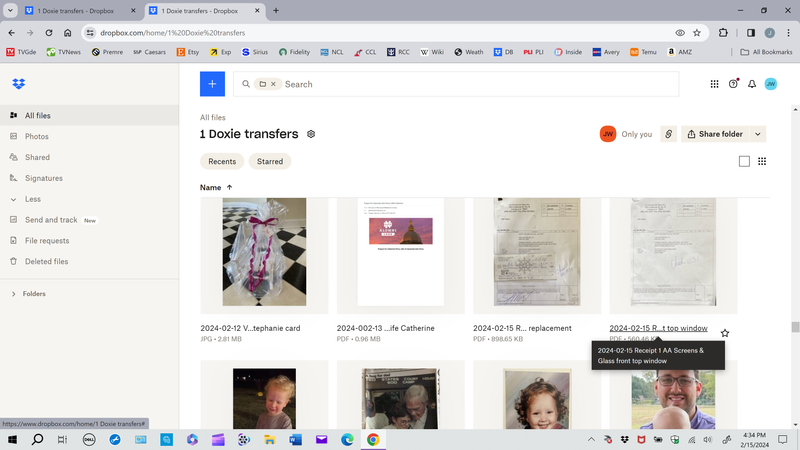Image resolution: width=800 pixels, height=450 pixels.
Task: Open the 2024-02-12 Stephanie card file name
Action: coord(250,328)
